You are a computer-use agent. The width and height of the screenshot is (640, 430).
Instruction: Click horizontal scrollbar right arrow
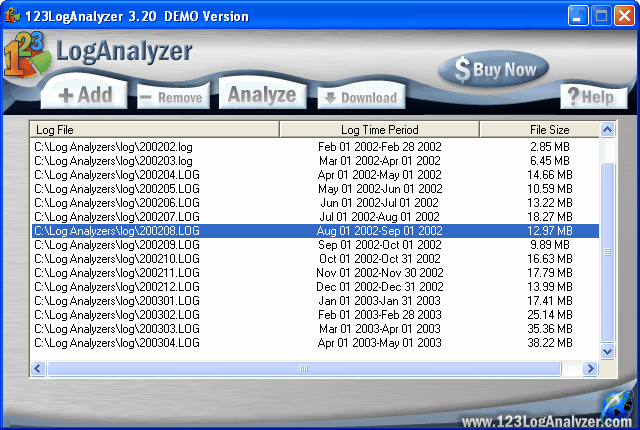[x=590, y=368]
